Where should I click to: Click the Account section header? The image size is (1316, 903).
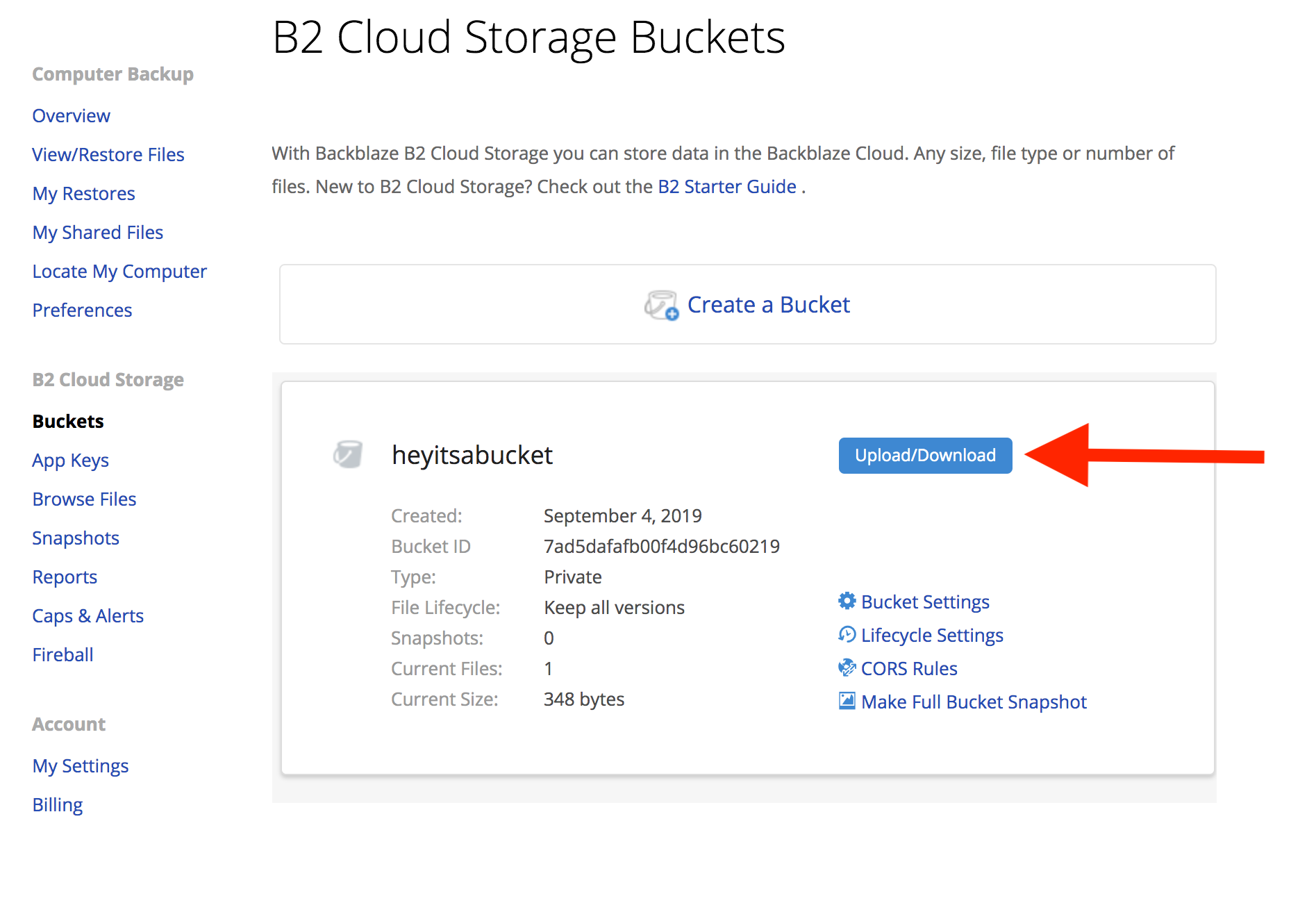[x=69, y=724]
